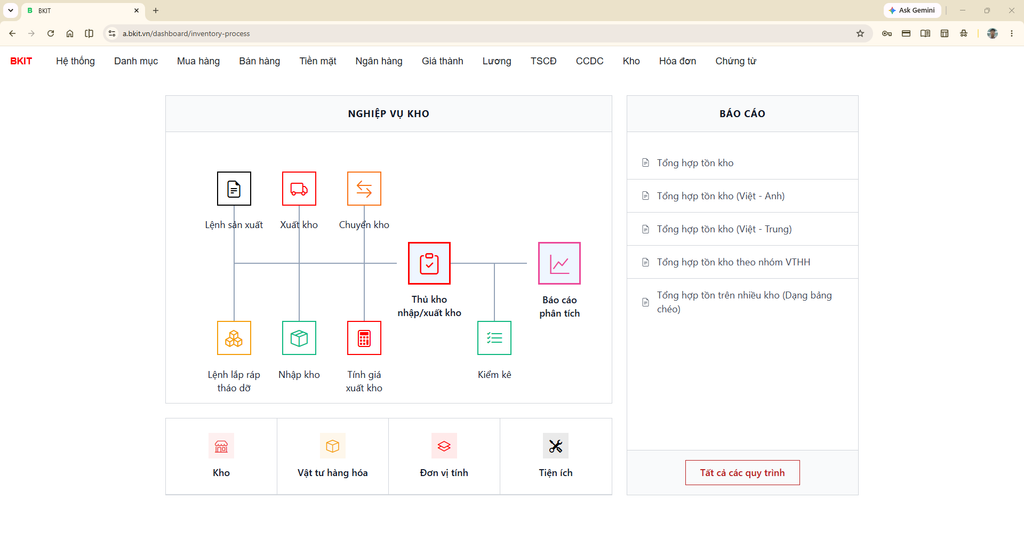The image size is (1024, 550).
Task: Click the Vật tư hàng hóa label
Action: tap(332, 472)
